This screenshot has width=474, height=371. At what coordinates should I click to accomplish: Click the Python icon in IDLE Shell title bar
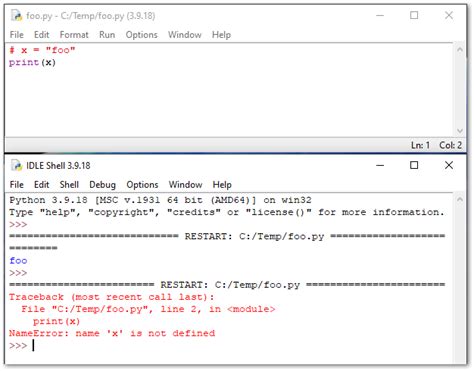(x=16, y=165)
